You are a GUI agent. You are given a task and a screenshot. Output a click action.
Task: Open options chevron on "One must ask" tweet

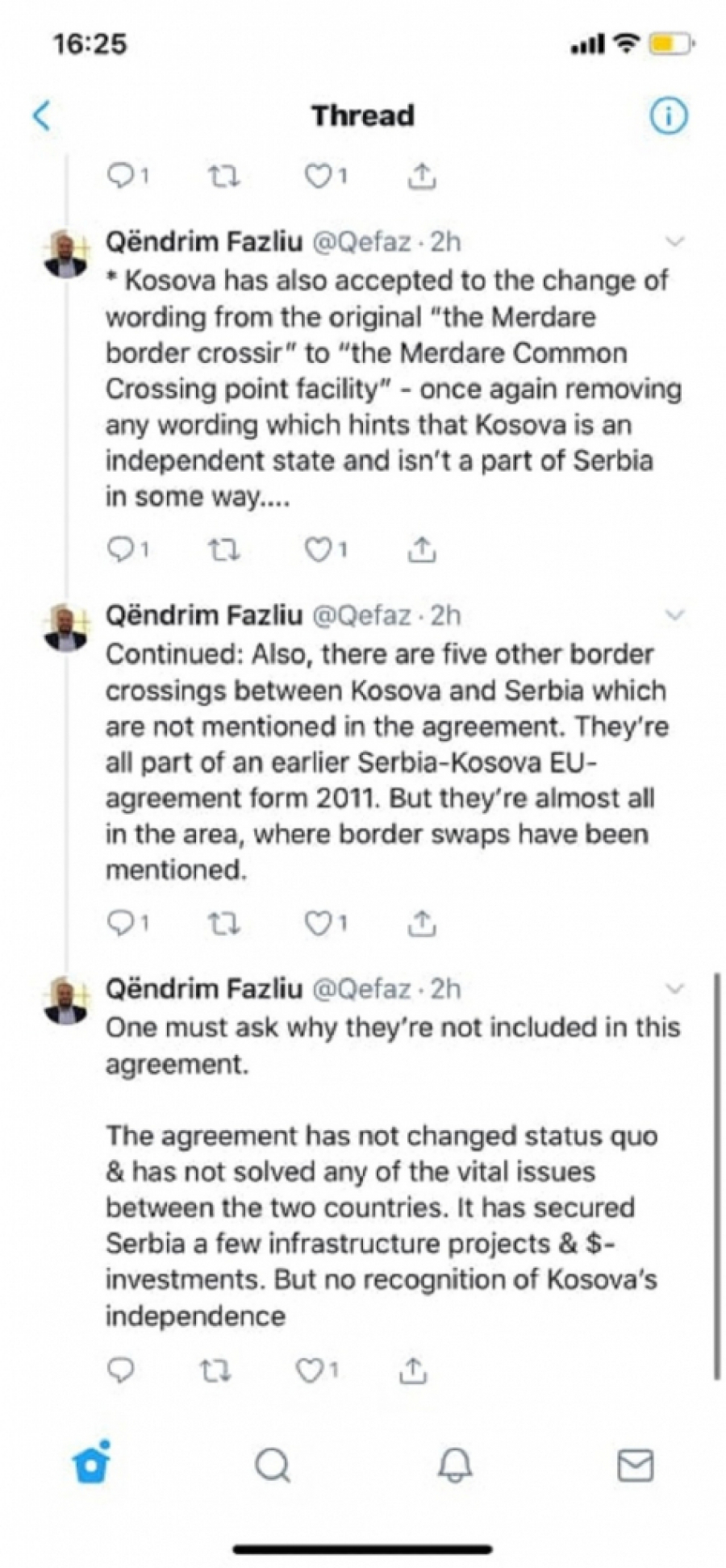(674, 989)
